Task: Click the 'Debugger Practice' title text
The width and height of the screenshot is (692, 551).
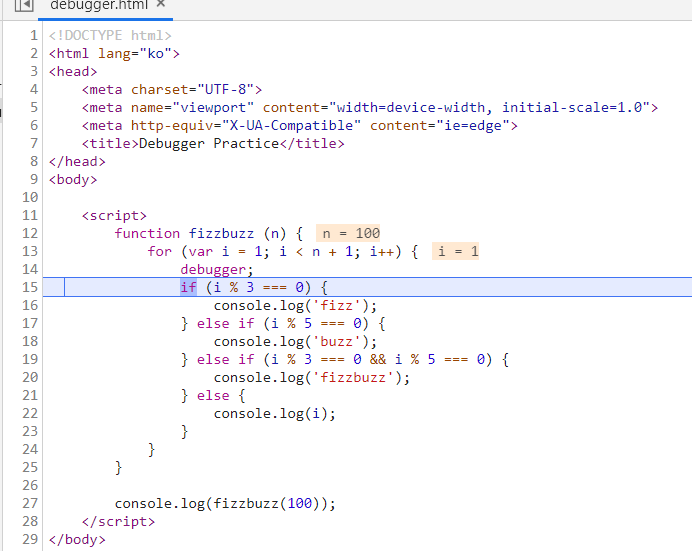Action: [x=209, y=144]
